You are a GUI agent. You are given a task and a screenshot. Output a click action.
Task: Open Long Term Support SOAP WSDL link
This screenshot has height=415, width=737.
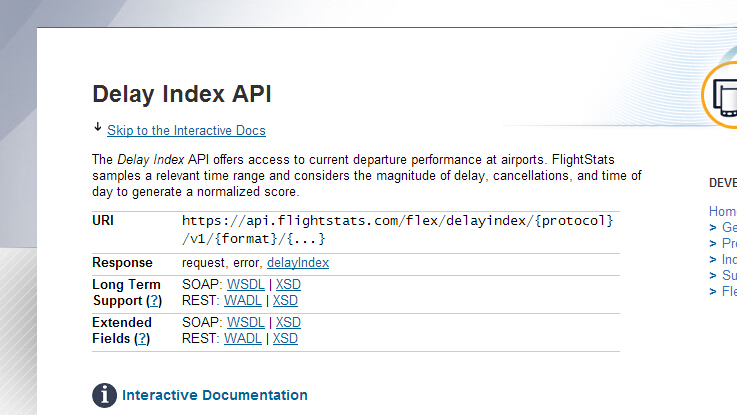point(246,284)
